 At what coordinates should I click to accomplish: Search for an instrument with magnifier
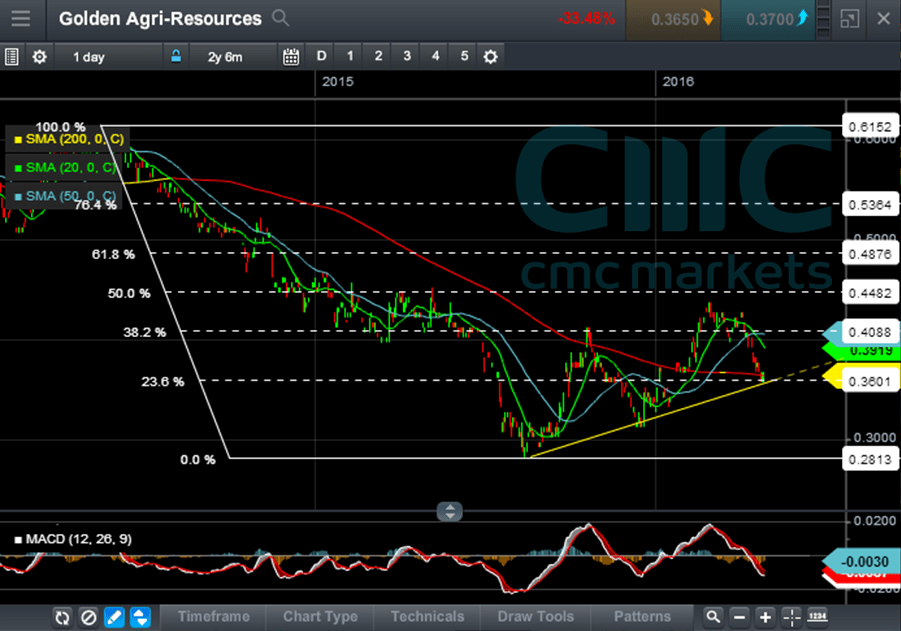[280, 18]
